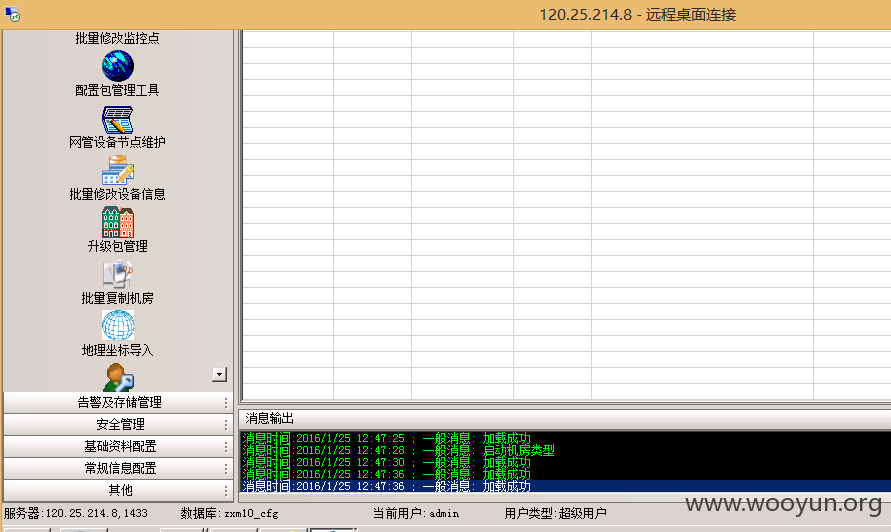The image size is (891, 532).
Task: Click the 地理坐标导入 label
Action: (x=118, y=350)
